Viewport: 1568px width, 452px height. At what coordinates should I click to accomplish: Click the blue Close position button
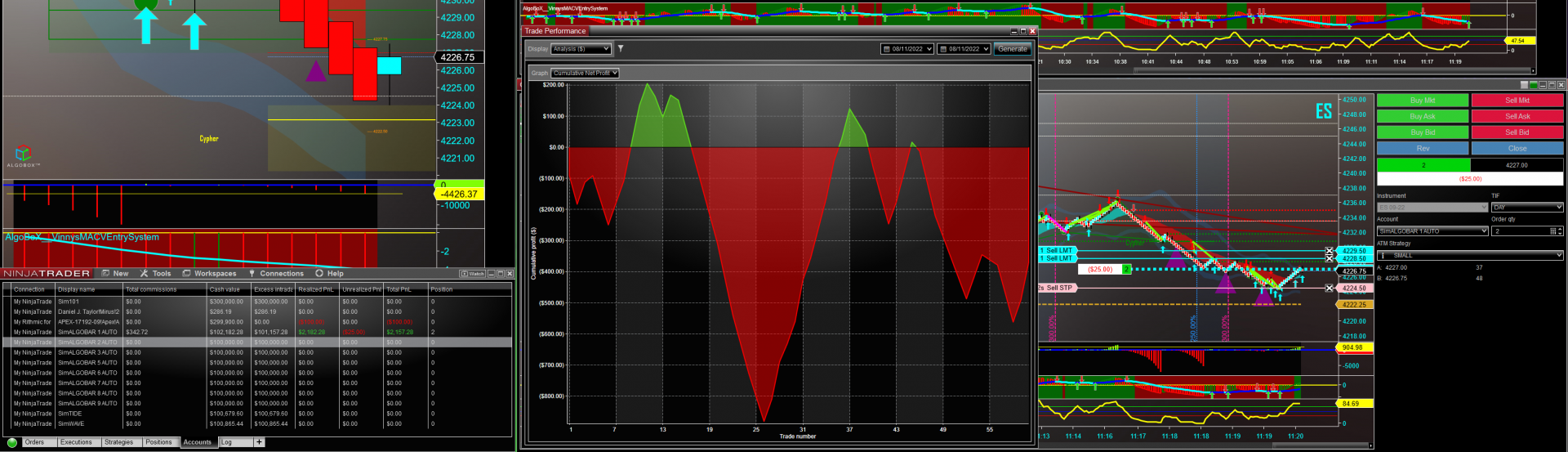point(1517,149)
